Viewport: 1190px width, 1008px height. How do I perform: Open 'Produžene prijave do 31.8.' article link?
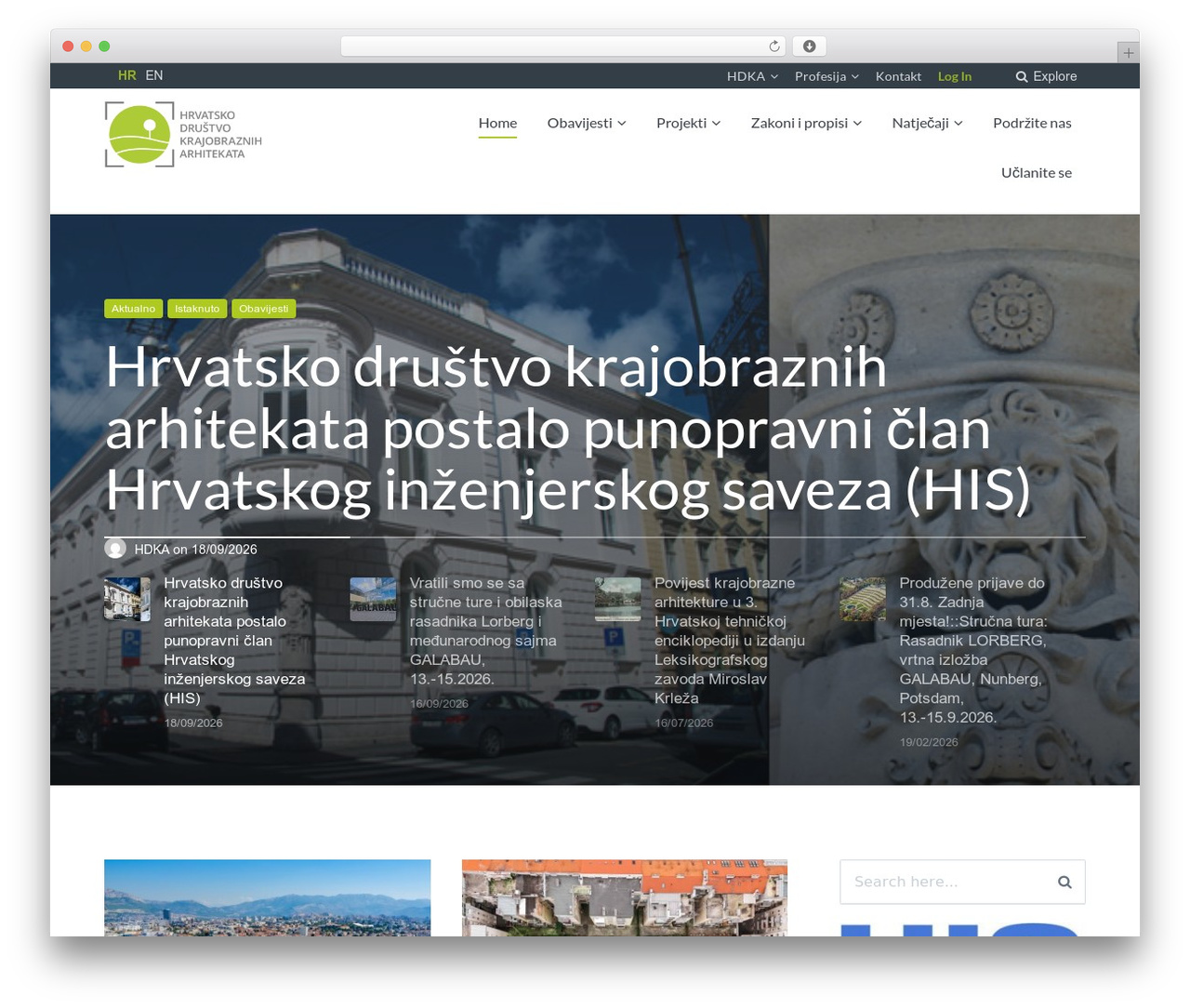[x=973, y=650]
